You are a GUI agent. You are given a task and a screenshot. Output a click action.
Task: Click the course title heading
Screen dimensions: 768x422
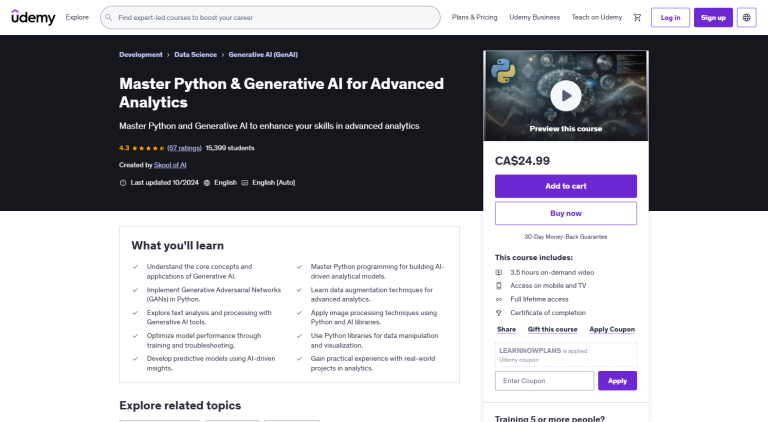click(281, 93)
